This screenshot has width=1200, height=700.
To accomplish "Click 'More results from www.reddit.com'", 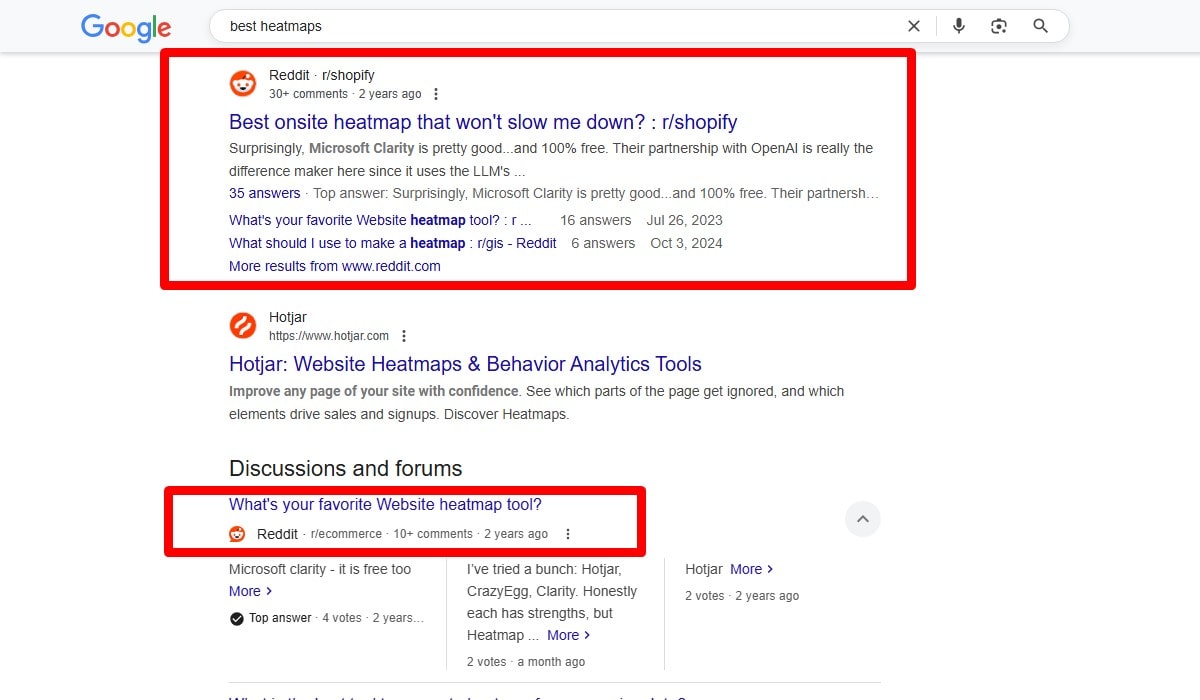I will 335,266.
